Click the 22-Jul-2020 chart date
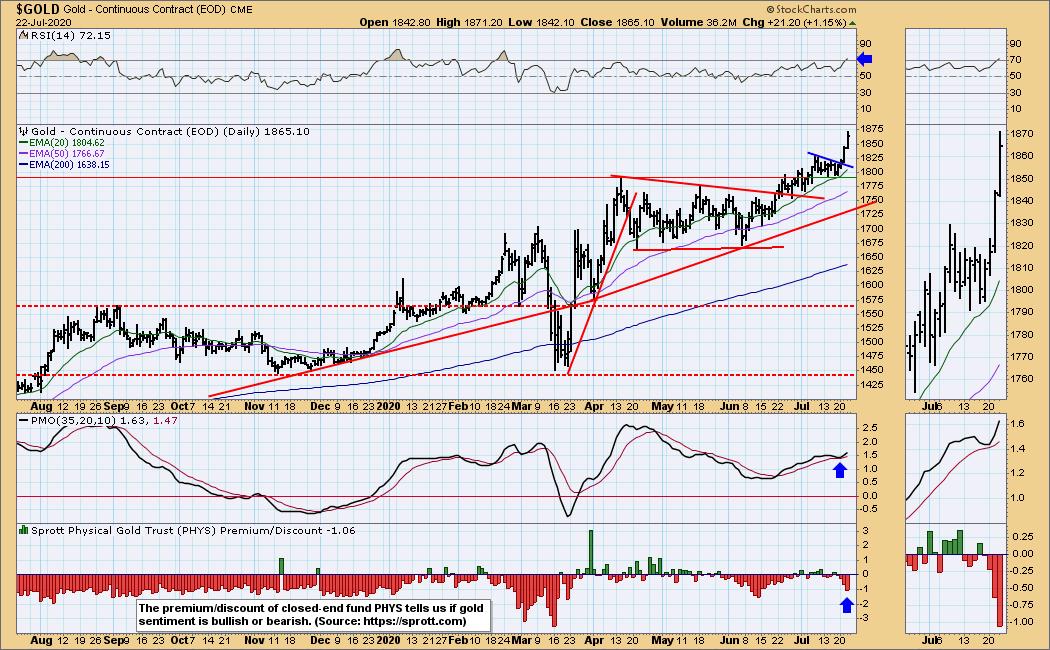This screenshot has width=1050, height=650. (44, 22)
